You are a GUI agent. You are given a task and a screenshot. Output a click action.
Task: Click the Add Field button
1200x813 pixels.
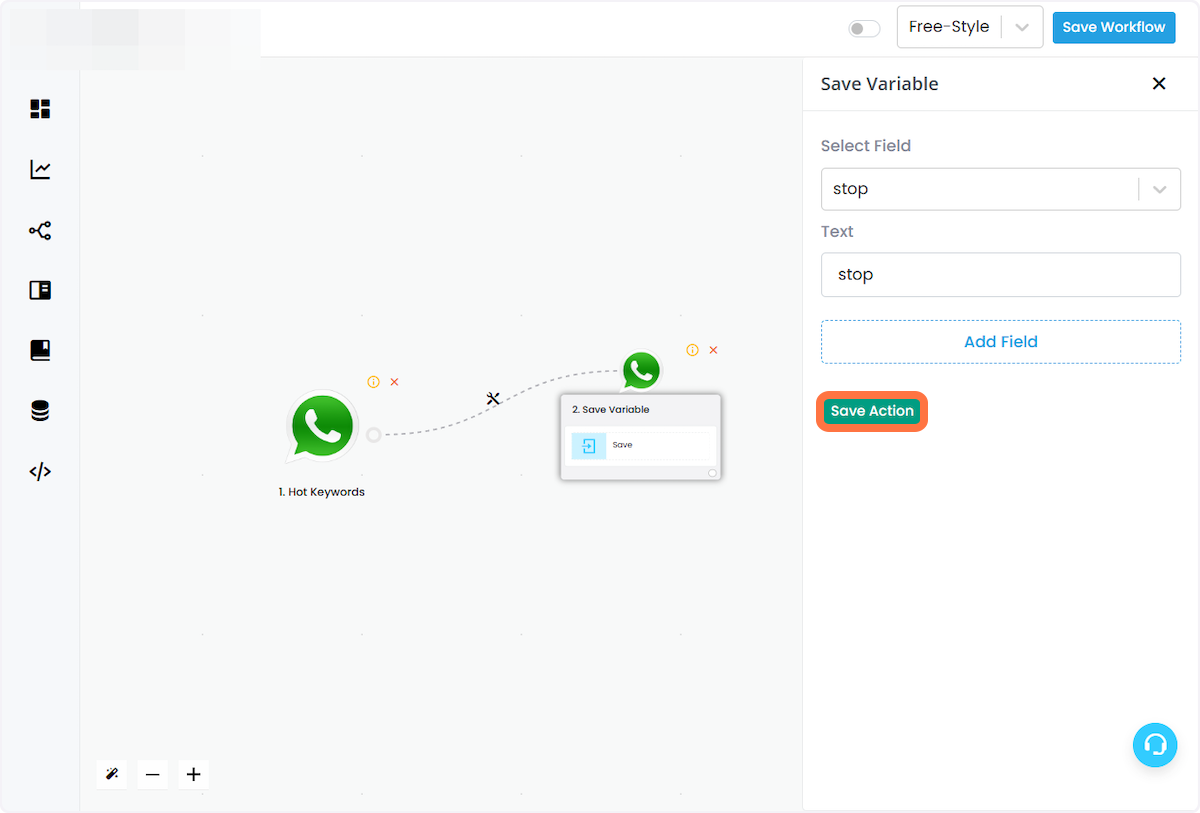(1001, 342)
